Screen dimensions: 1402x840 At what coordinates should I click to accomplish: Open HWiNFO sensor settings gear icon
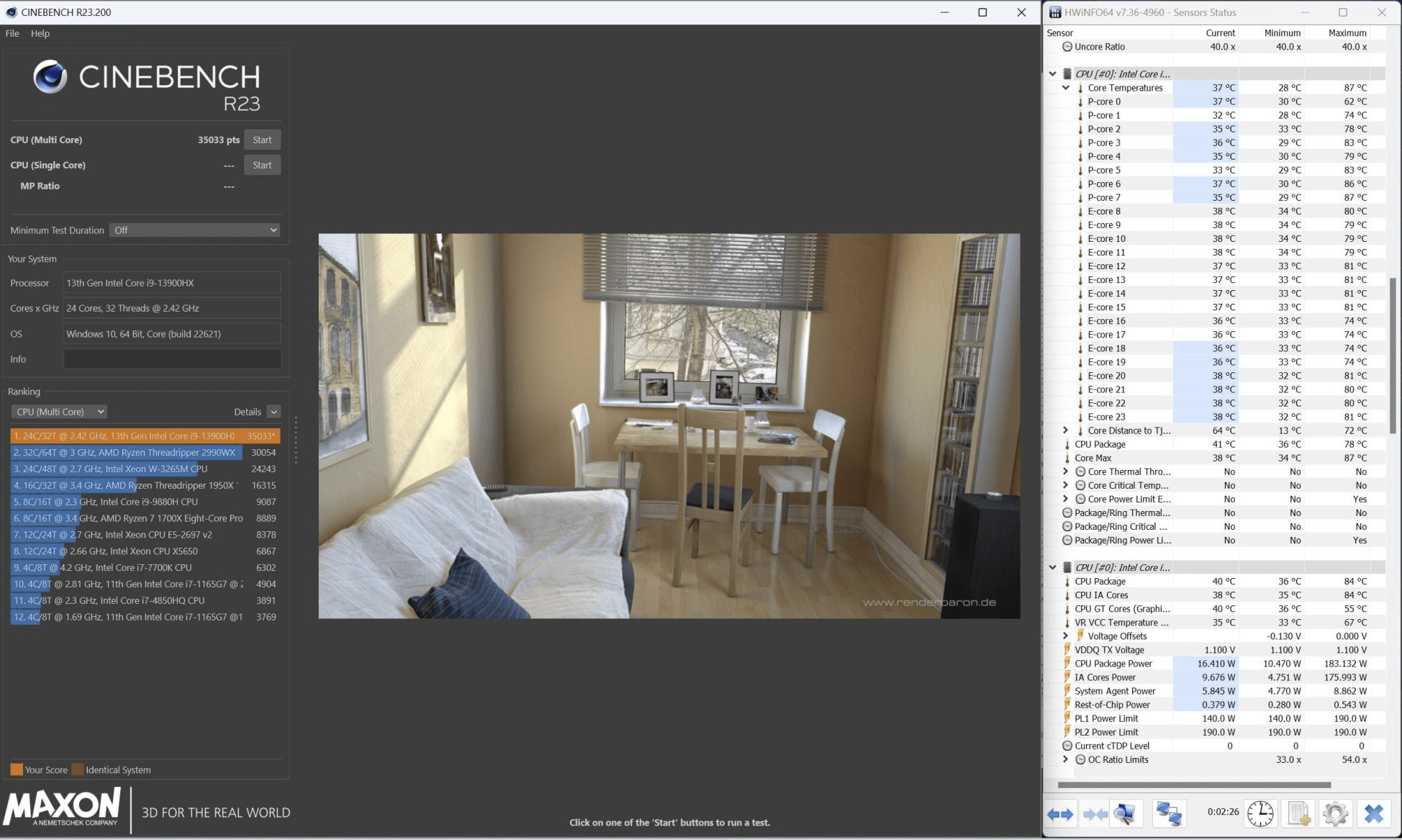point(1336,814)
